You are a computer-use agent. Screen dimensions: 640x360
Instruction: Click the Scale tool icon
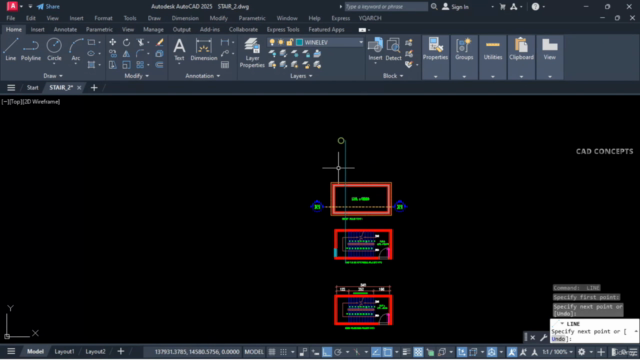[x=127, y=64]
